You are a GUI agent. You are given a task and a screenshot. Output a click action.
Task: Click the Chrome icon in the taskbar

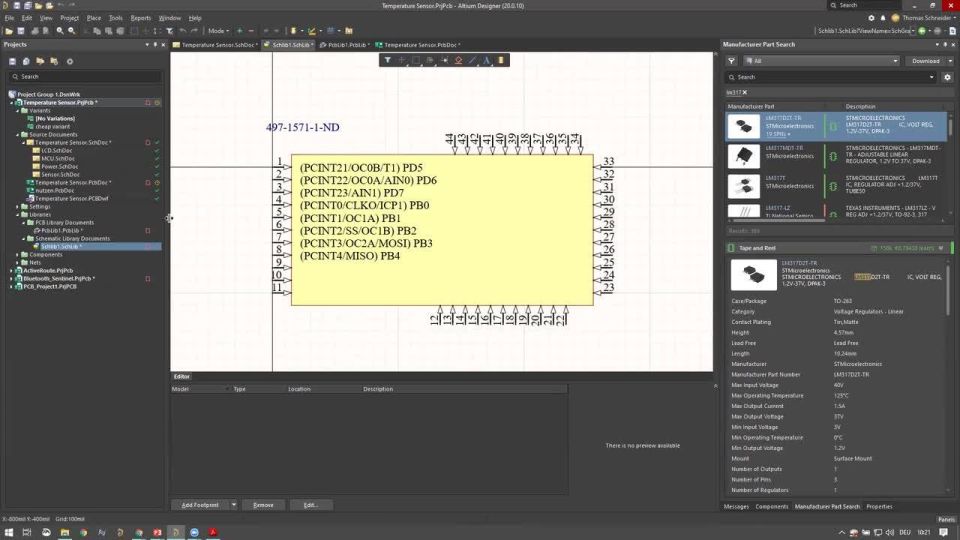coord(83,533)
